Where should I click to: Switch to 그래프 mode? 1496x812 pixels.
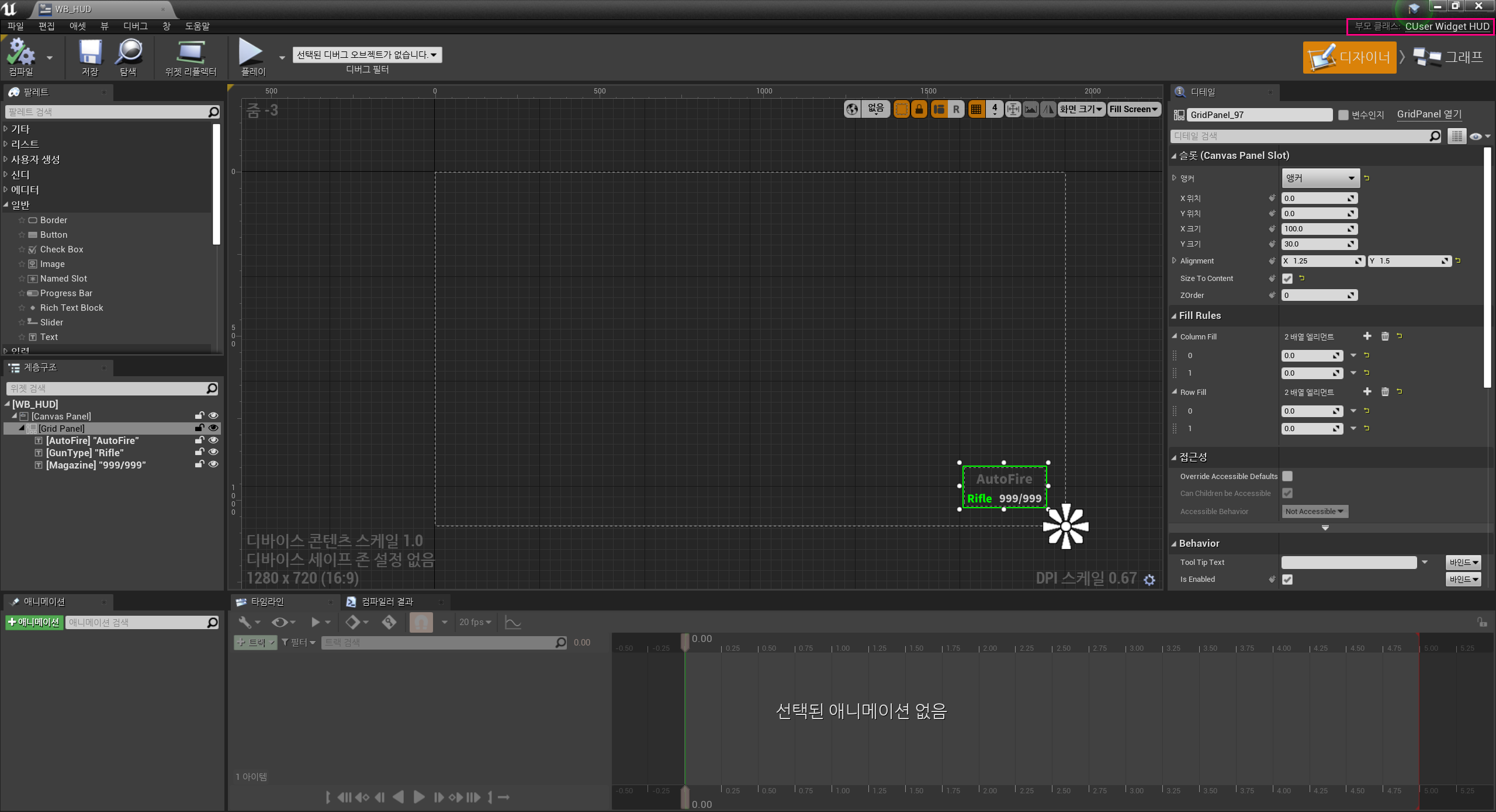coord(1449,57)
